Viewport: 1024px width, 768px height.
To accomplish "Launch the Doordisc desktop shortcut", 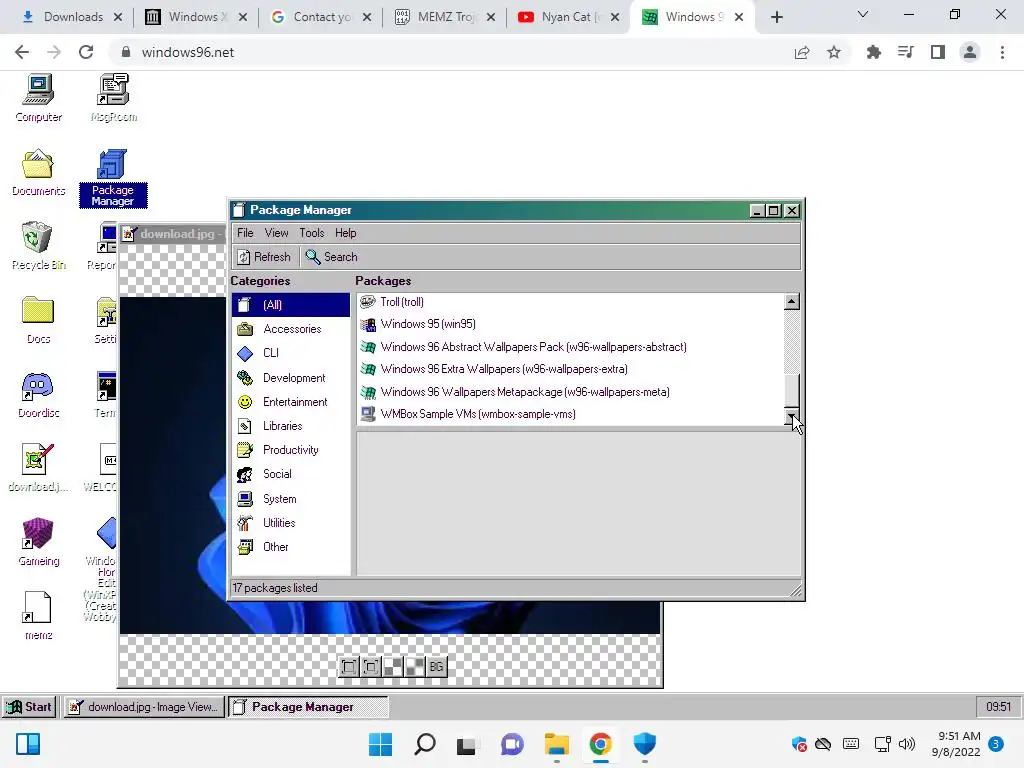I will tap(39, 394).
